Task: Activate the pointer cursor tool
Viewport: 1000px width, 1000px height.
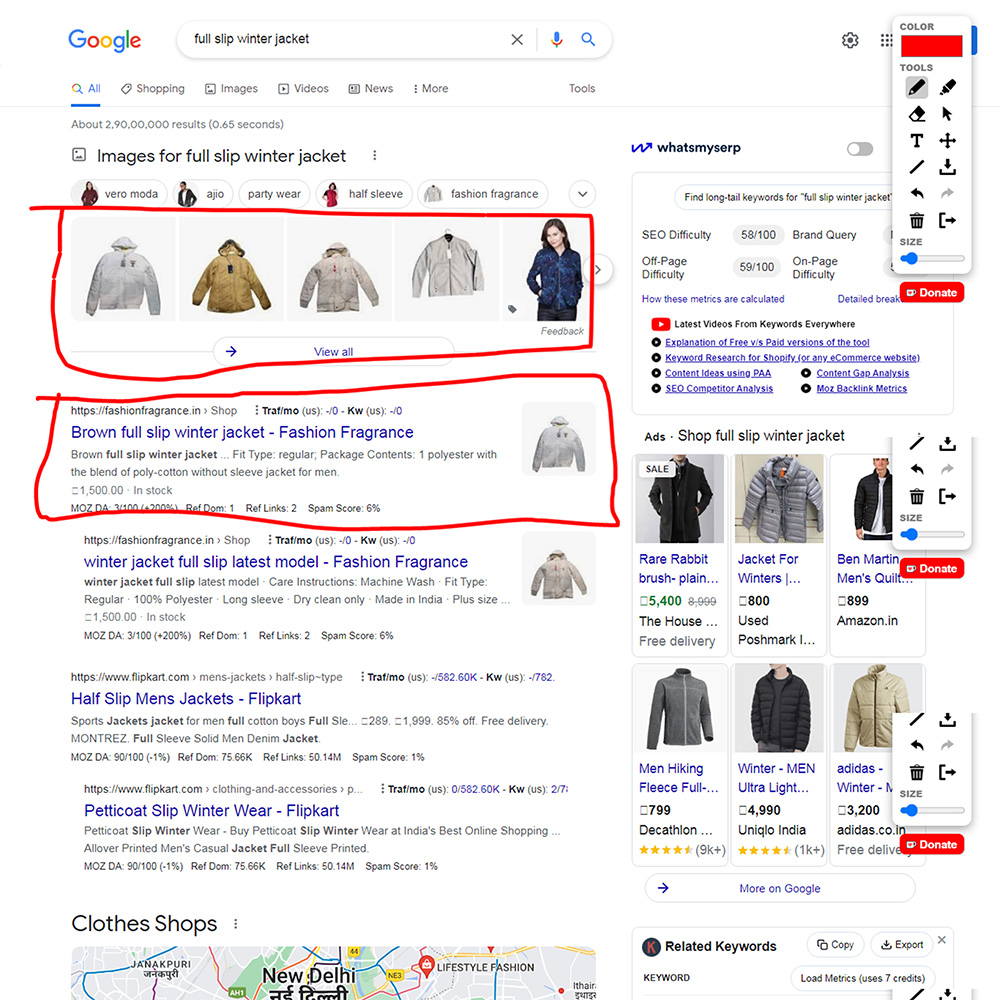Action: tap(947, 114)
